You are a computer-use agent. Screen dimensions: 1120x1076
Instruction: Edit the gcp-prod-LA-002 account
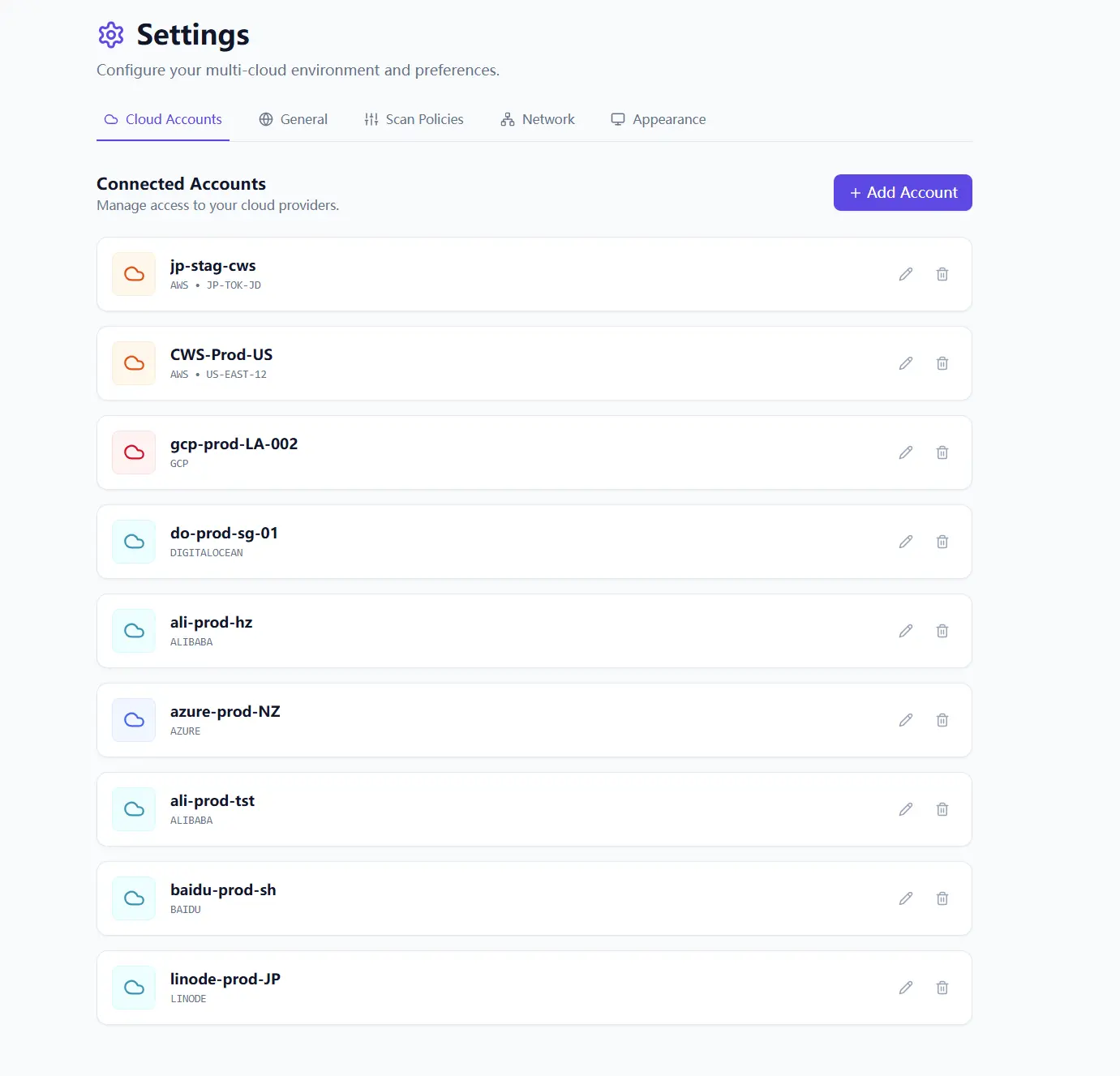coord(906,452)
